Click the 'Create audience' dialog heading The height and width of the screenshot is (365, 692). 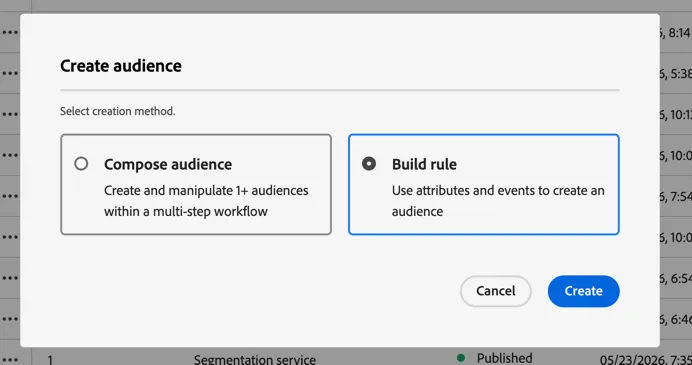click(x=120, y=66)
